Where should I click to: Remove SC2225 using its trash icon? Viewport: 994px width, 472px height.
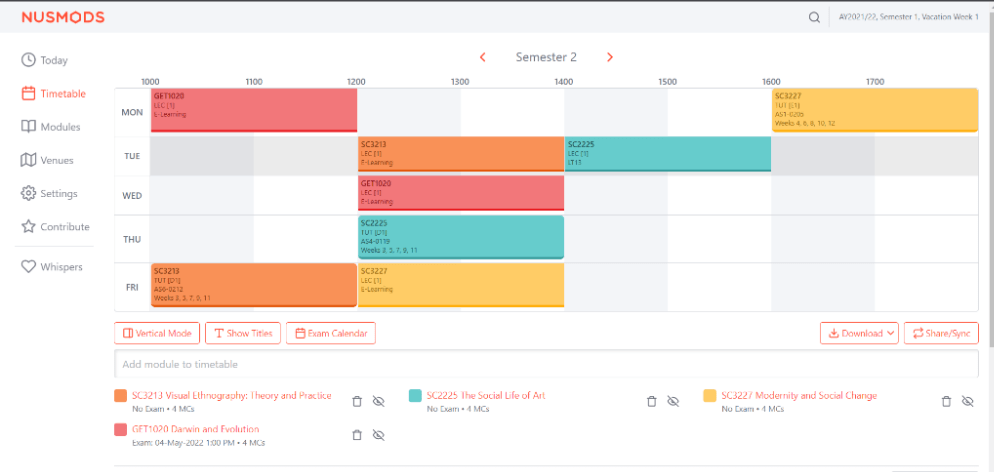click(652, 401)
